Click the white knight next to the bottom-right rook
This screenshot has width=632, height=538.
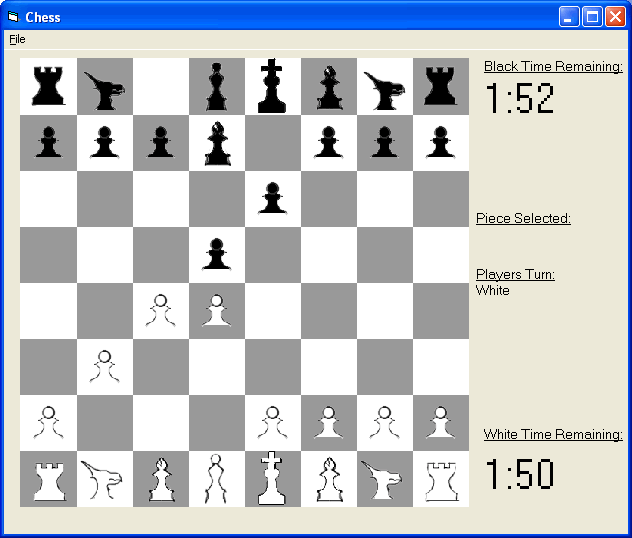pyautogui.click(x=385, y=478)
